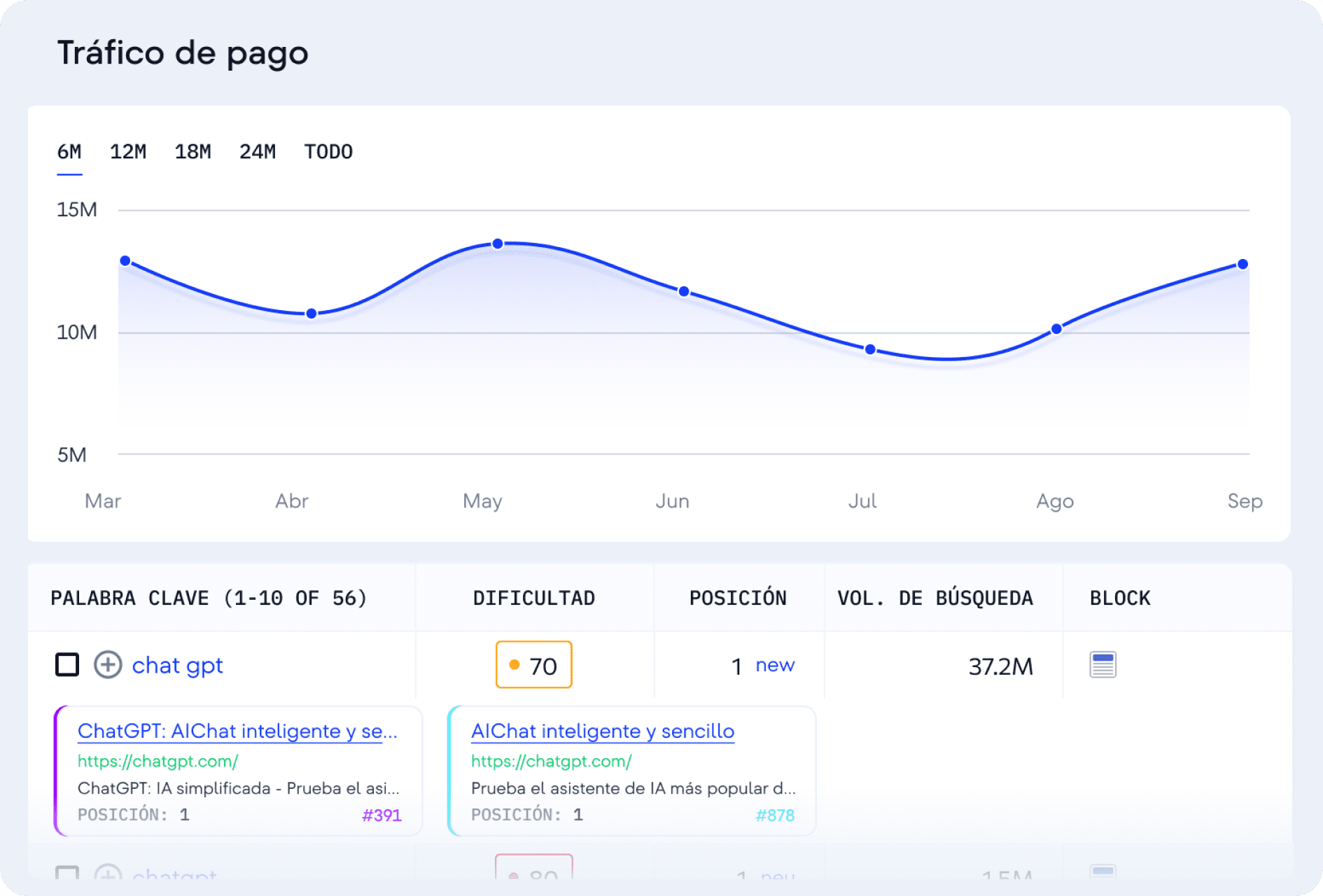This screenshot has width=1323, height=896.
Task: Click the difficulty 70 badge
Action: coord(534,664)
